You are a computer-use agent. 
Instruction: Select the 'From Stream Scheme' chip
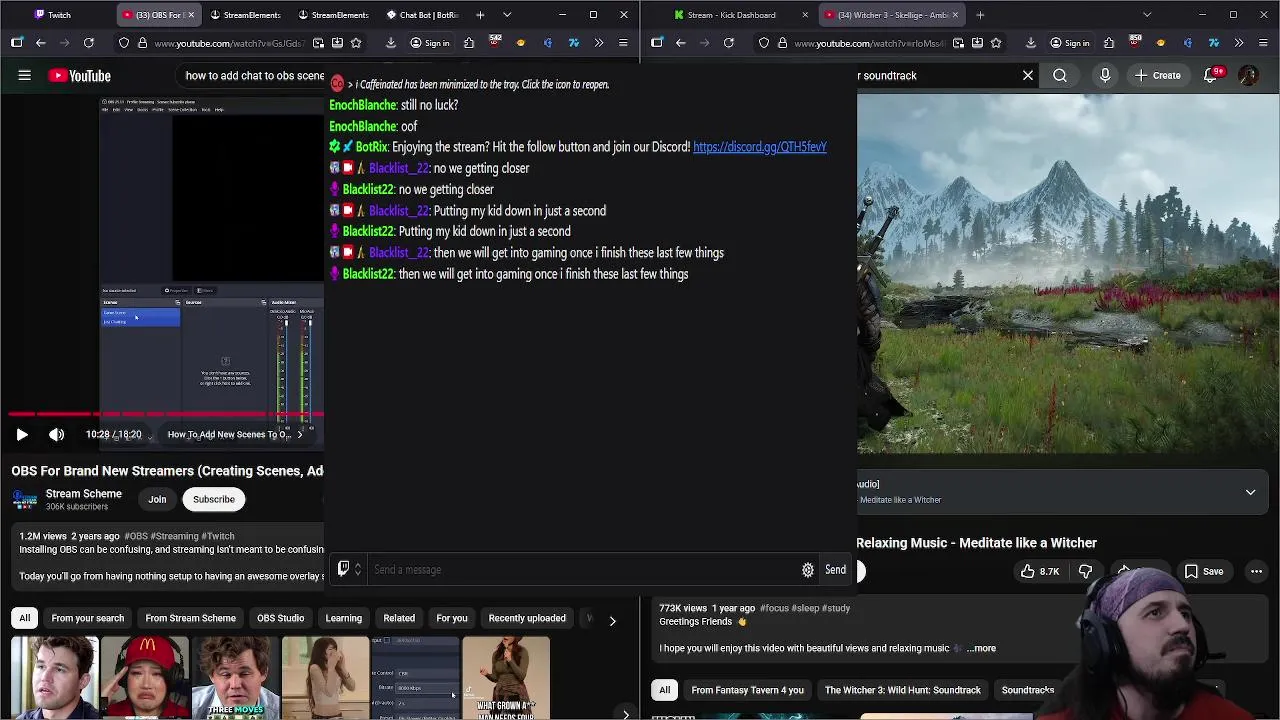pyautogui.click(x=190, y=618)
